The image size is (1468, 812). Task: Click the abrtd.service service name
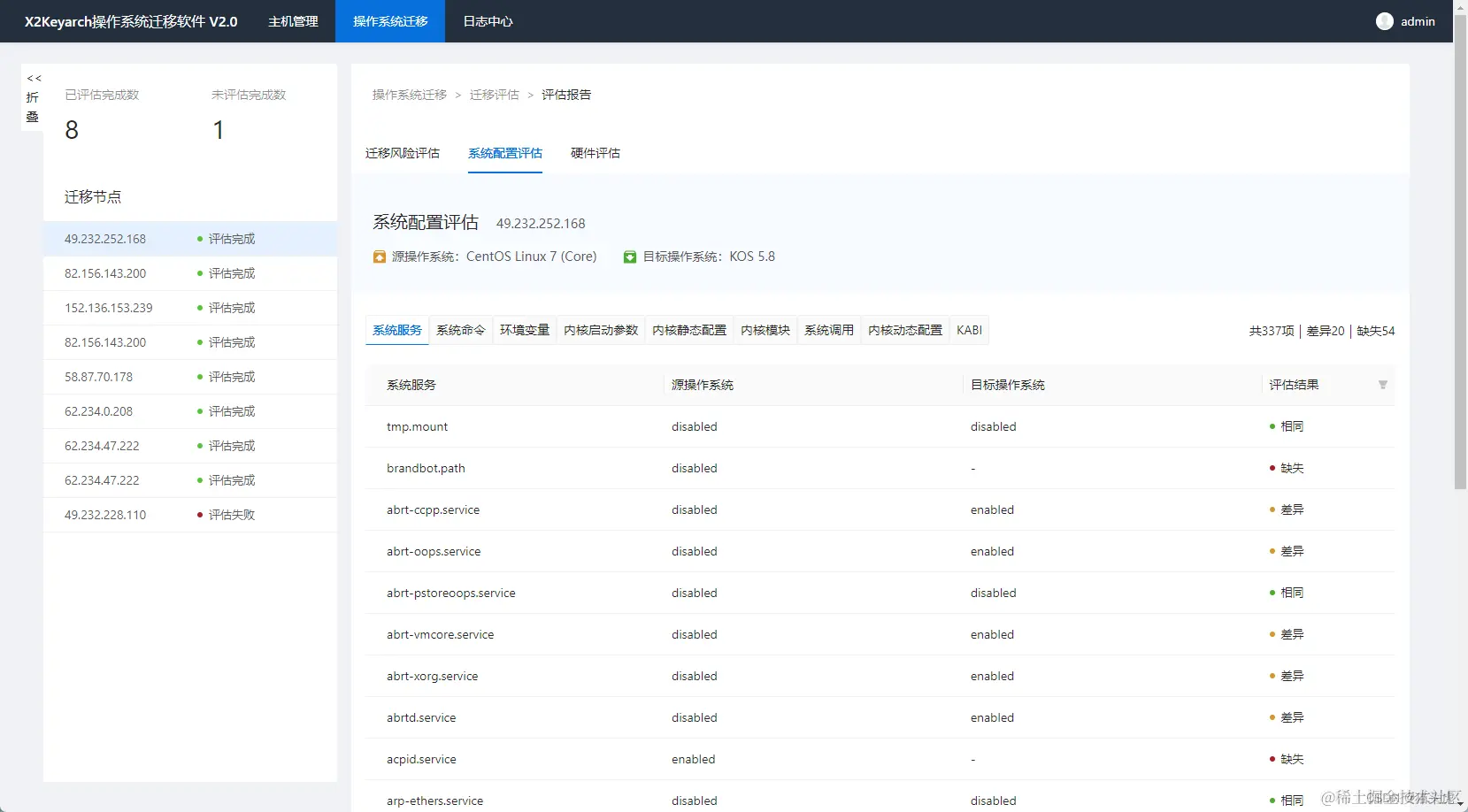[x=421, y=717]
